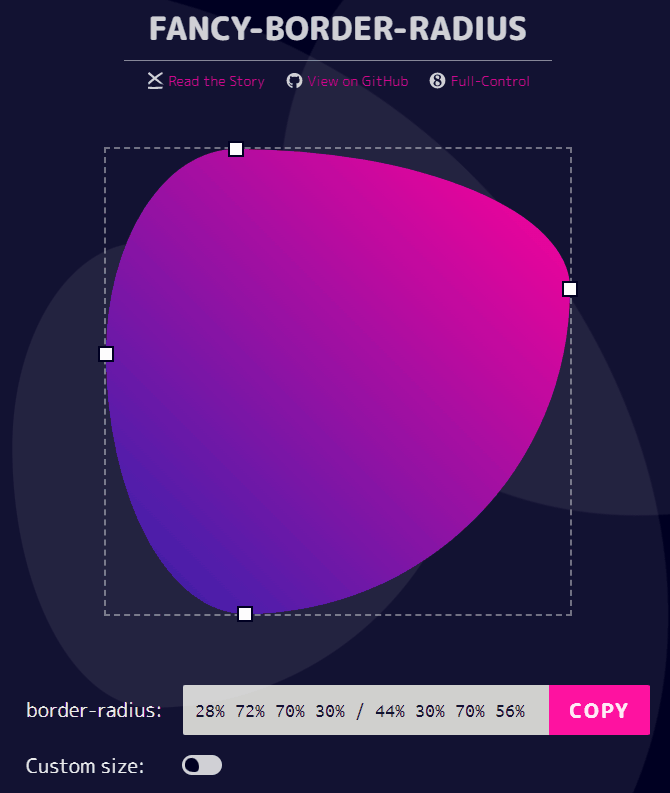
Task: Select the bottom edge square handle
Action: click(x=245, y=614)
